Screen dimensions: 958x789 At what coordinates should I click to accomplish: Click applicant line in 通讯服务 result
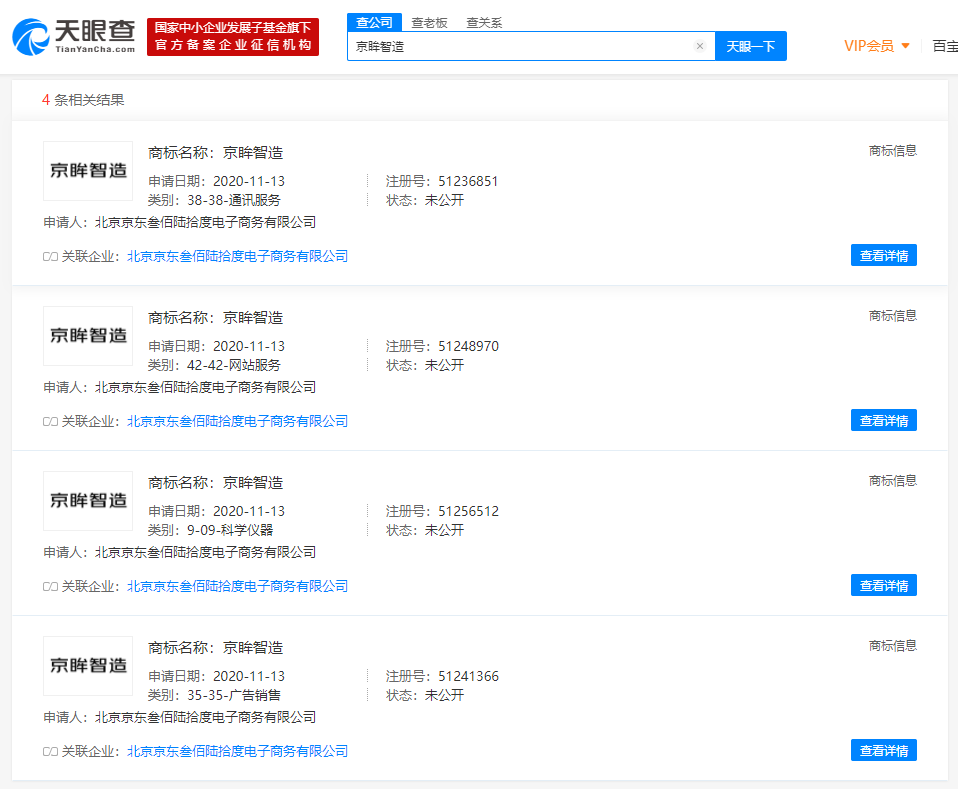coord(180,222)
